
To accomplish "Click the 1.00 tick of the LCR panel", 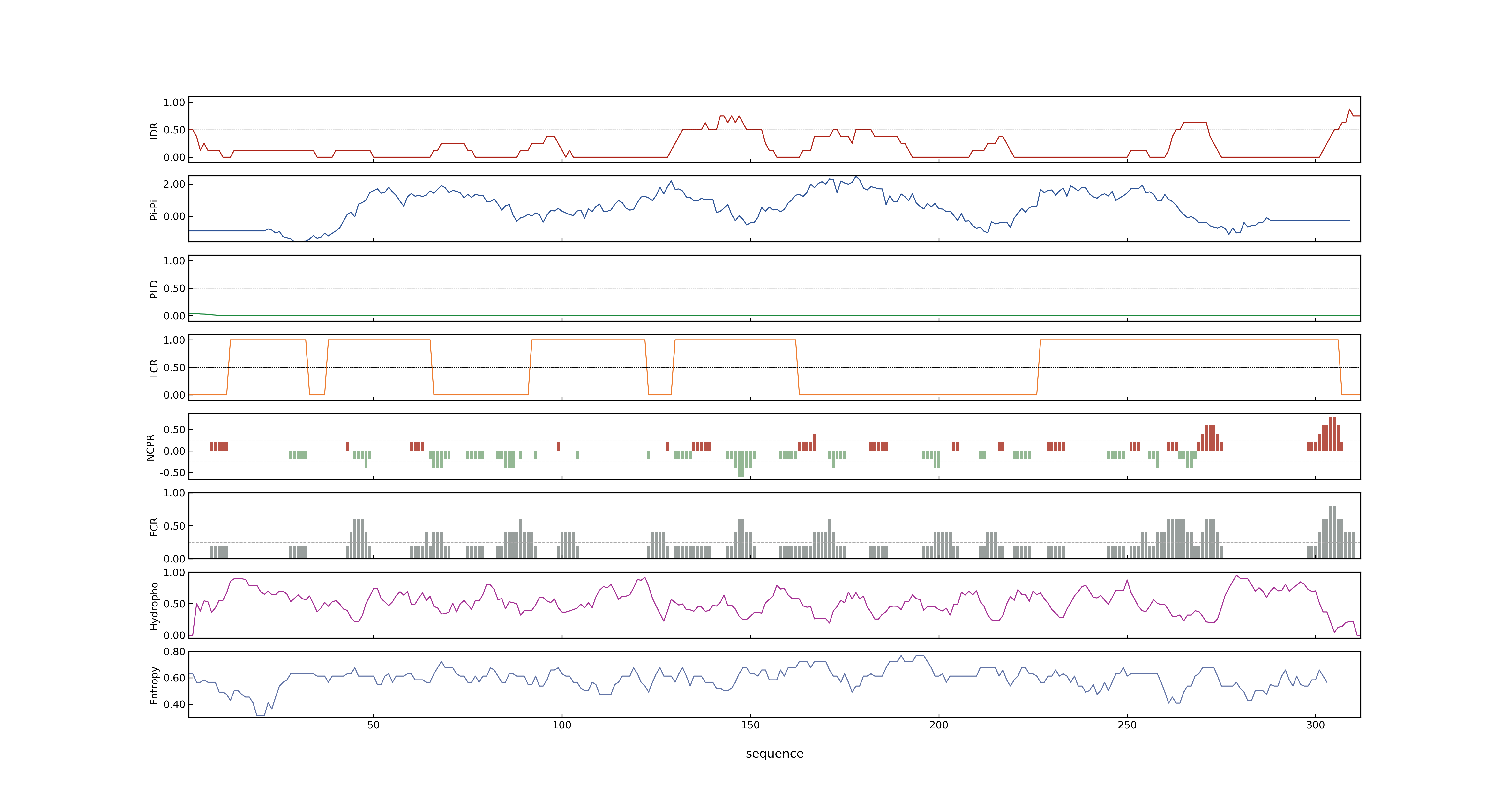I will [174, 340].
